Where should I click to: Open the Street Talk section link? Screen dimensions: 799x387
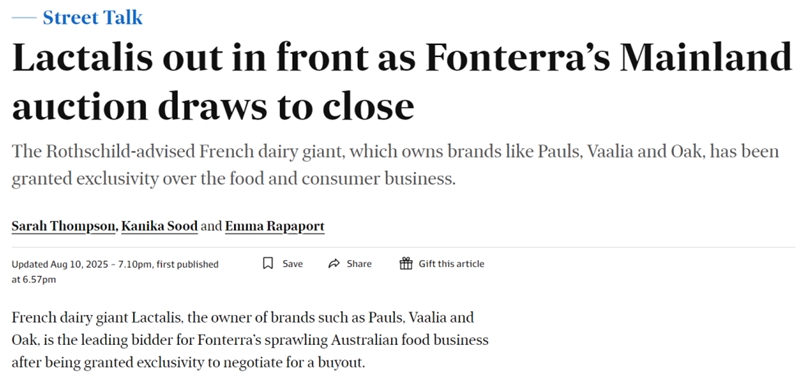pos(92,18)
